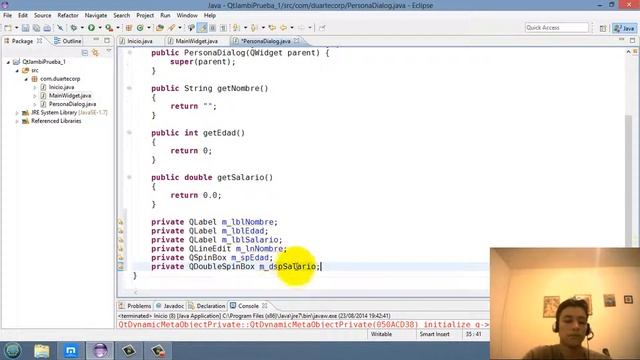This screenshot has height=360, width=640.
Task: Collapse the QtJambiPrueba_1 project node
Action: click(x=8, y=62)
